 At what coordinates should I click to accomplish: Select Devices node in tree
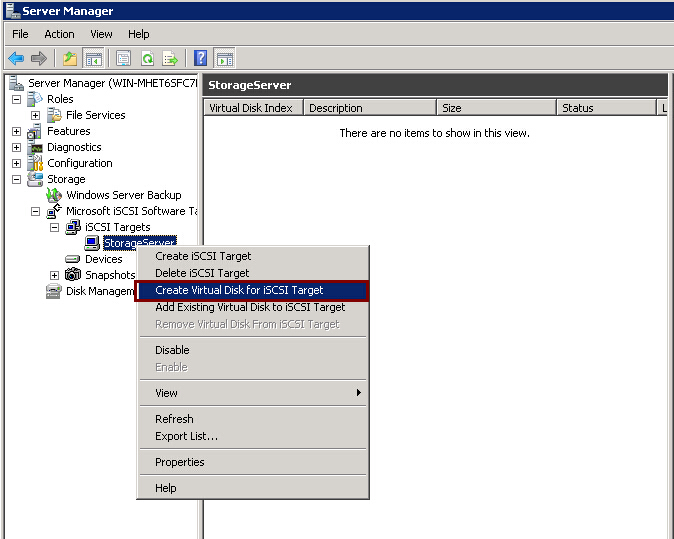click(103, 259)
